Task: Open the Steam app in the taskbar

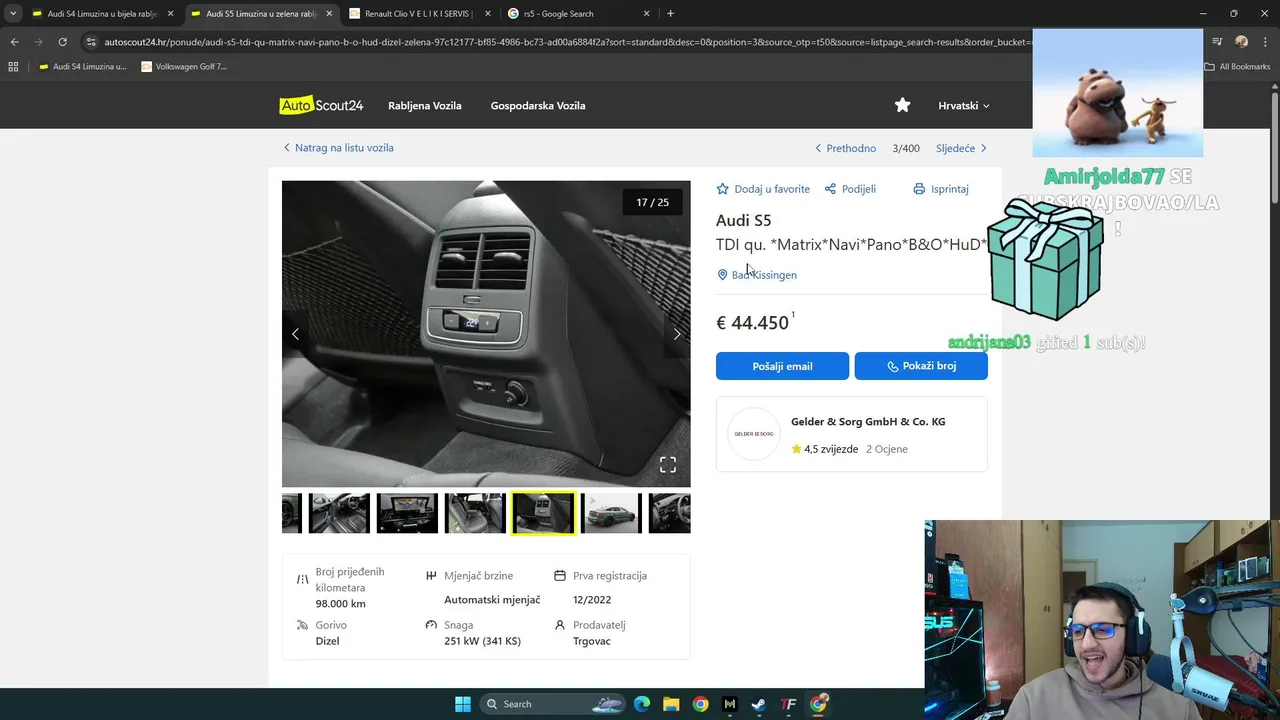Action: tap(759, 704)
